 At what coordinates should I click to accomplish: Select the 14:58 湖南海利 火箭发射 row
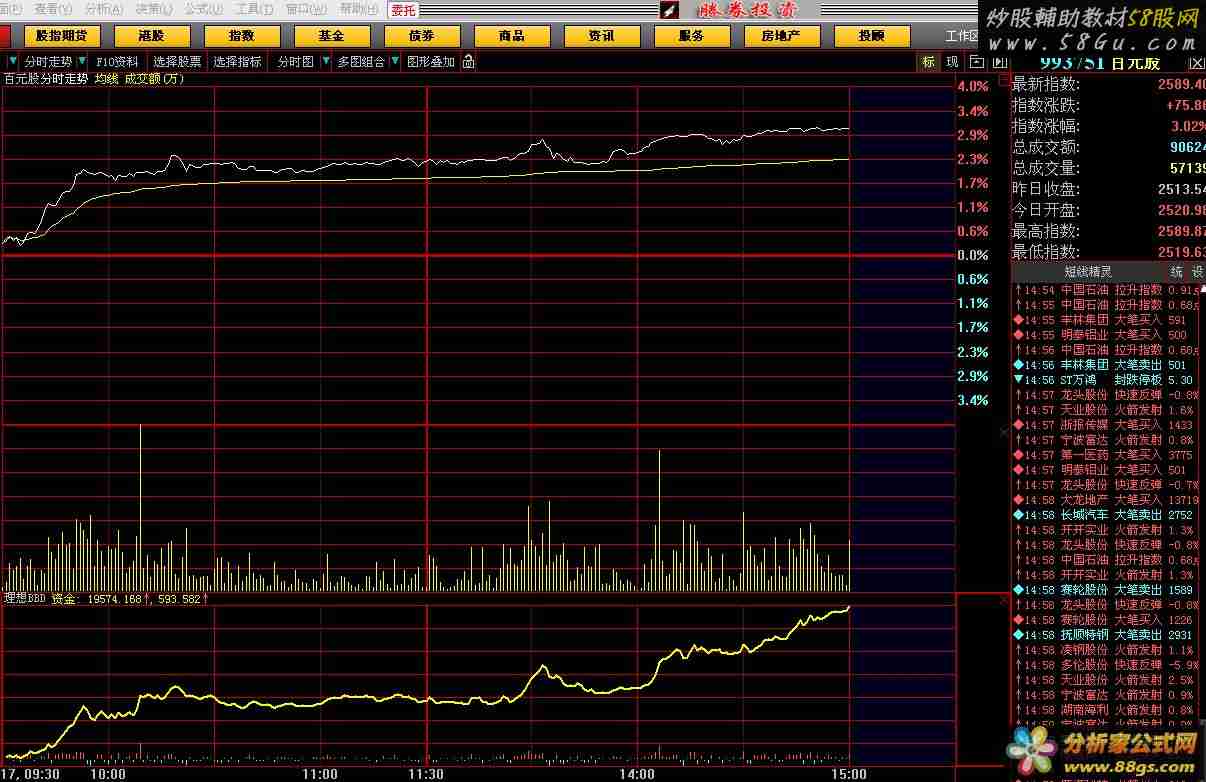pyautogui.click(x=1108, y=710)
